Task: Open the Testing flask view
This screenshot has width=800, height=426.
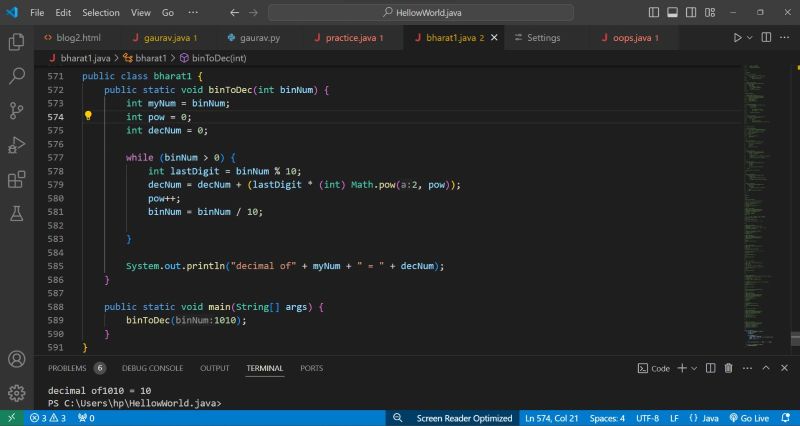Action: tap(16, 213)
